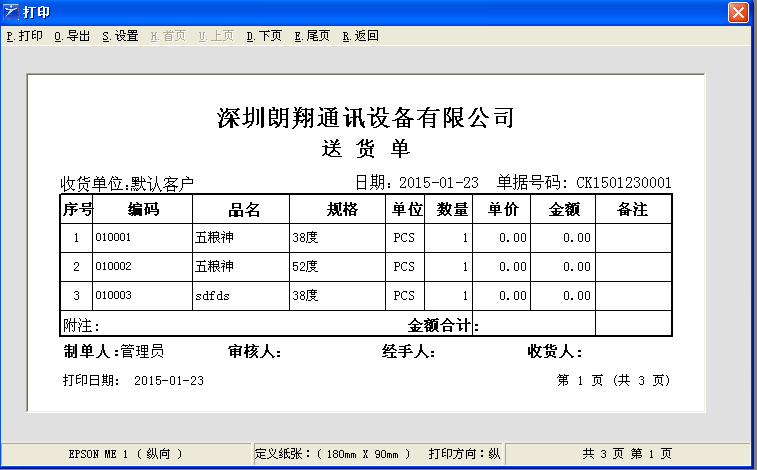Go to the previous page (上页)
Image resolution: width=757 pixels, height=470 pixels.
pos(216,36)
